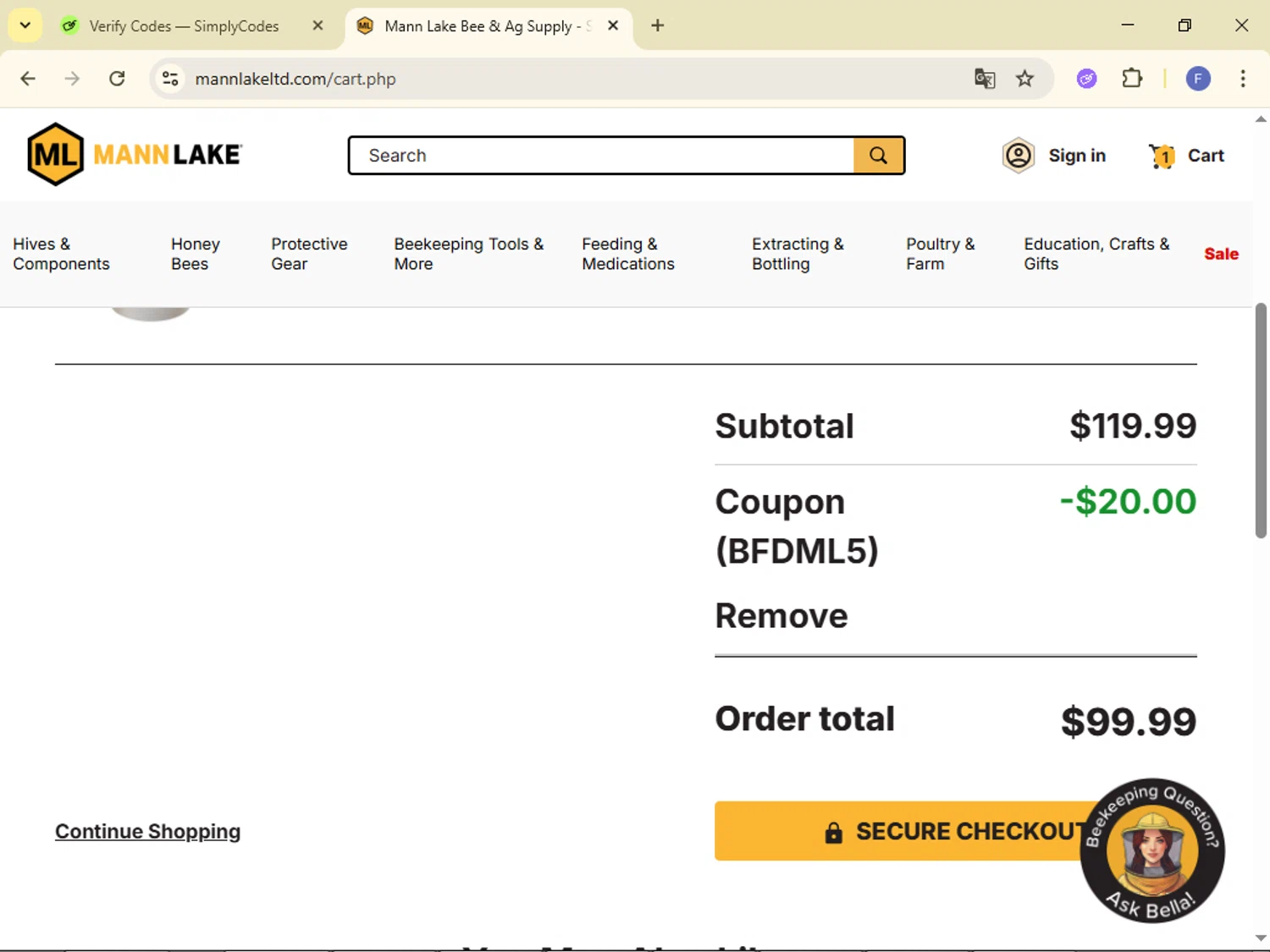
Task: Reload the current page
Action: coord(117,79)
